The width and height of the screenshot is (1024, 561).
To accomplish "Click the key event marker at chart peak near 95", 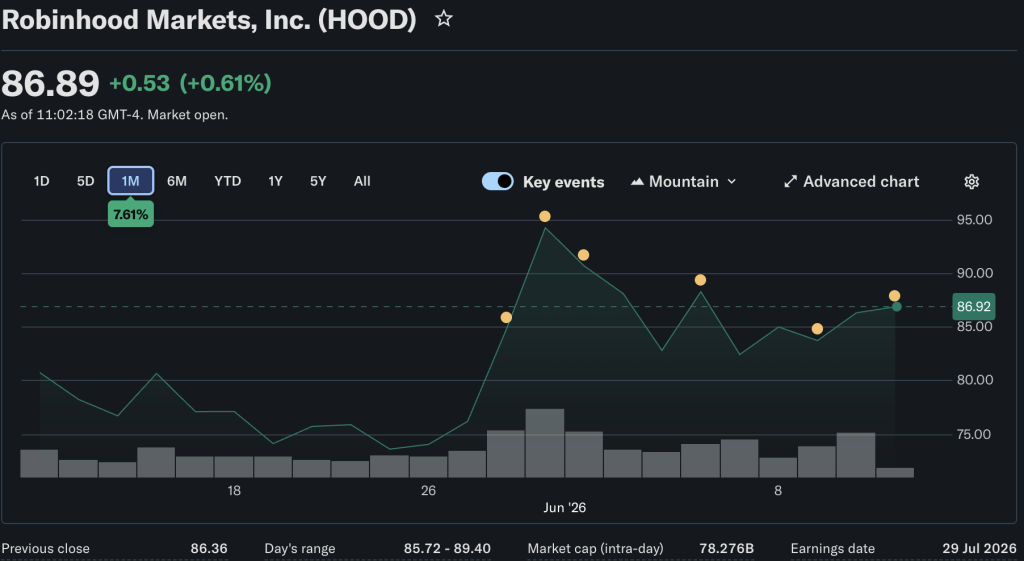I will point(545,216).
